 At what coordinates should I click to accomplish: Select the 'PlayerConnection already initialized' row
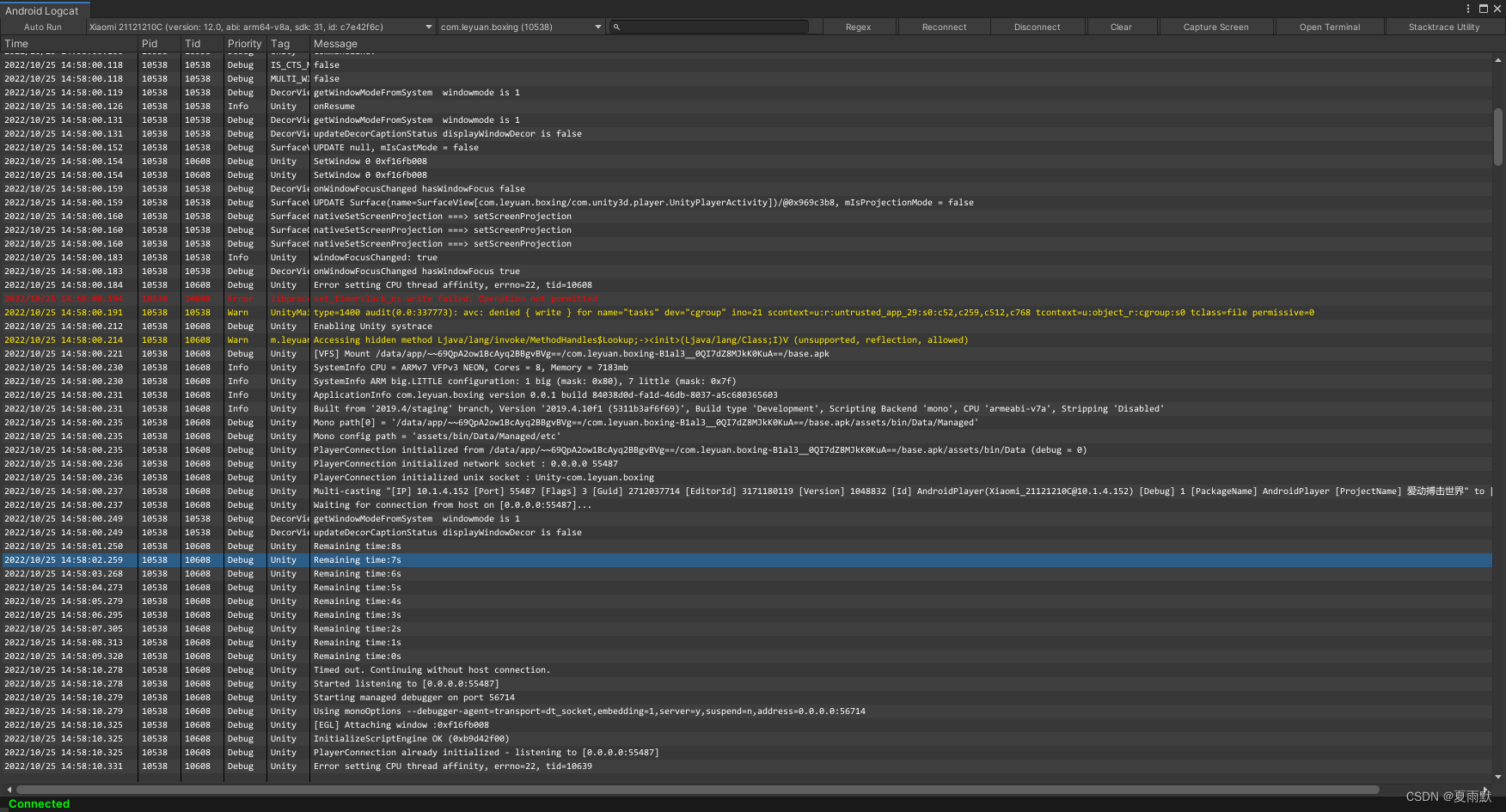click(x=746, y=753)
